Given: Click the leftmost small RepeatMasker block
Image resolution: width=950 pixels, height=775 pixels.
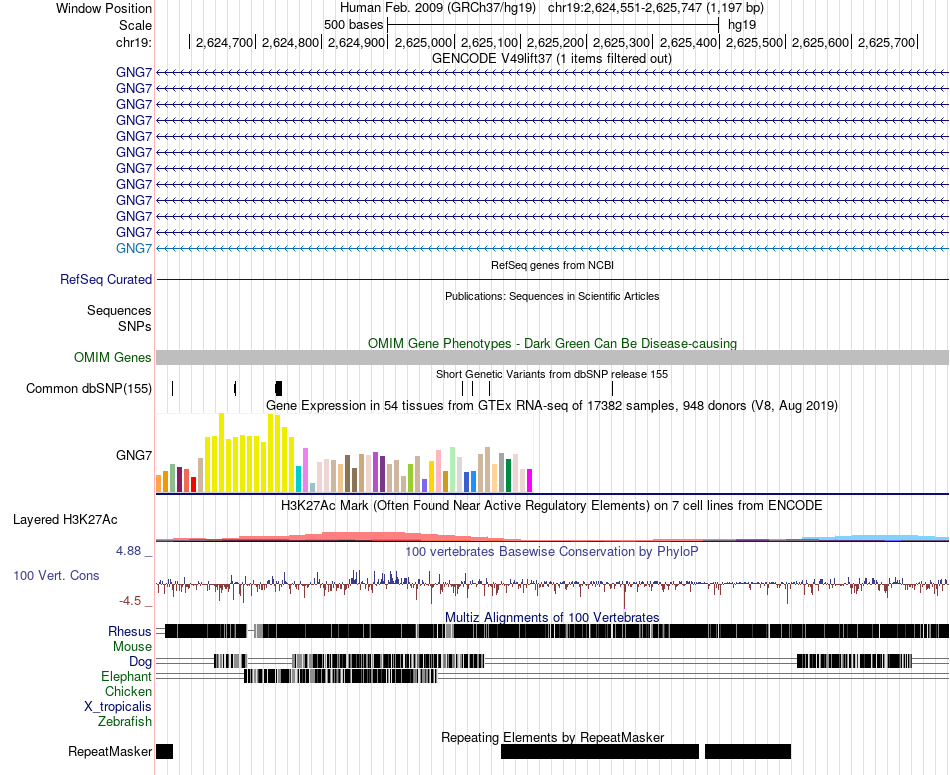Looking at the screenshot, I should pos(164,752).
